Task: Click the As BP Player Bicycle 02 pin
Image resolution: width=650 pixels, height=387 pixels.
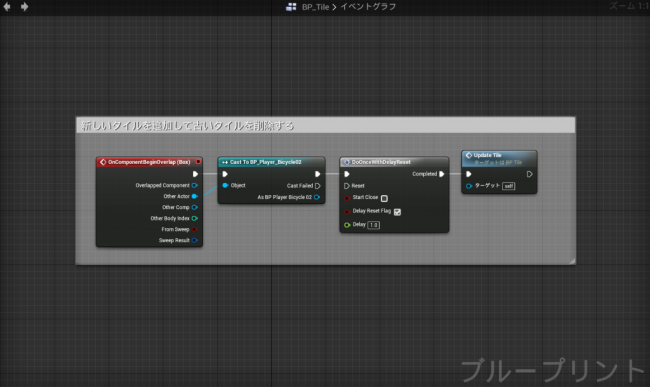Action: (x=317, y=197)
